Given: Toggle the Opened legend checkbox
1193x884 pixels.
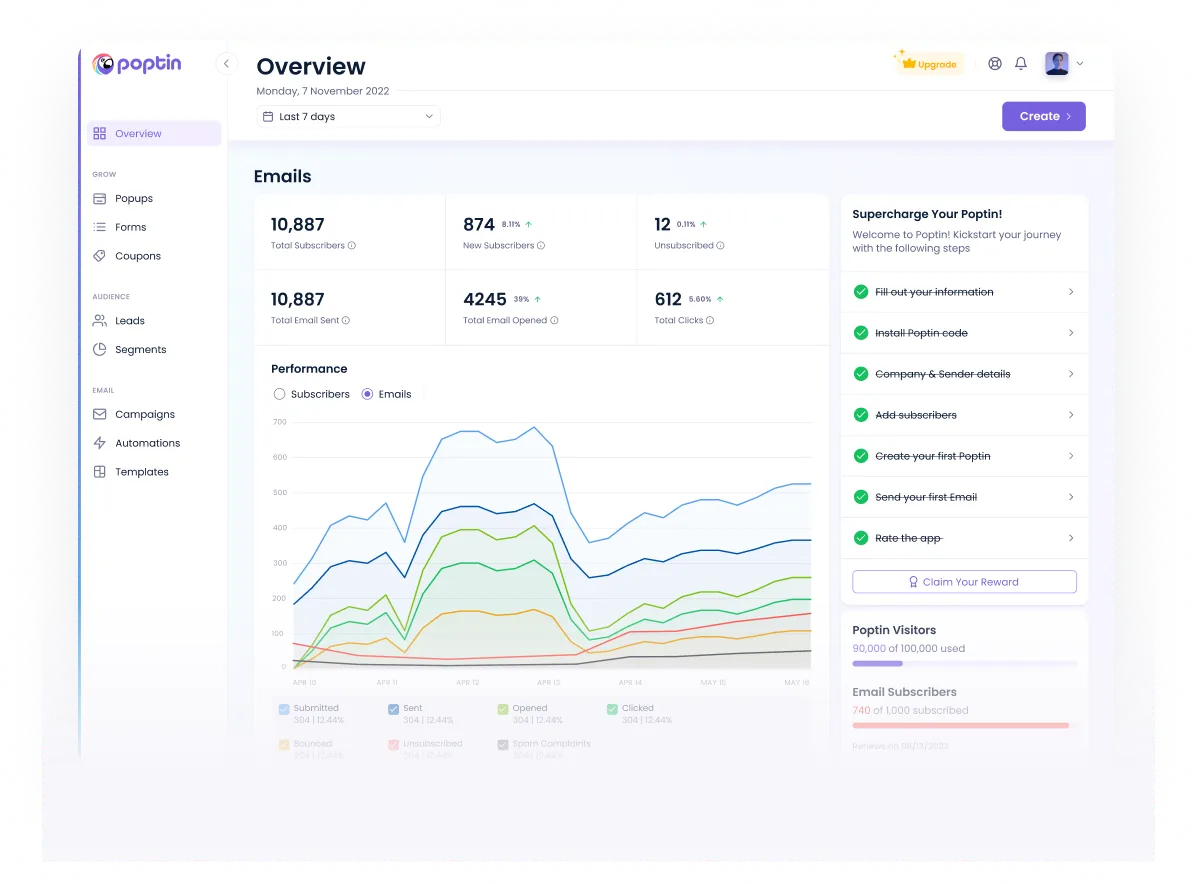Looking at the screenshot, I should (x=503, y=709).
